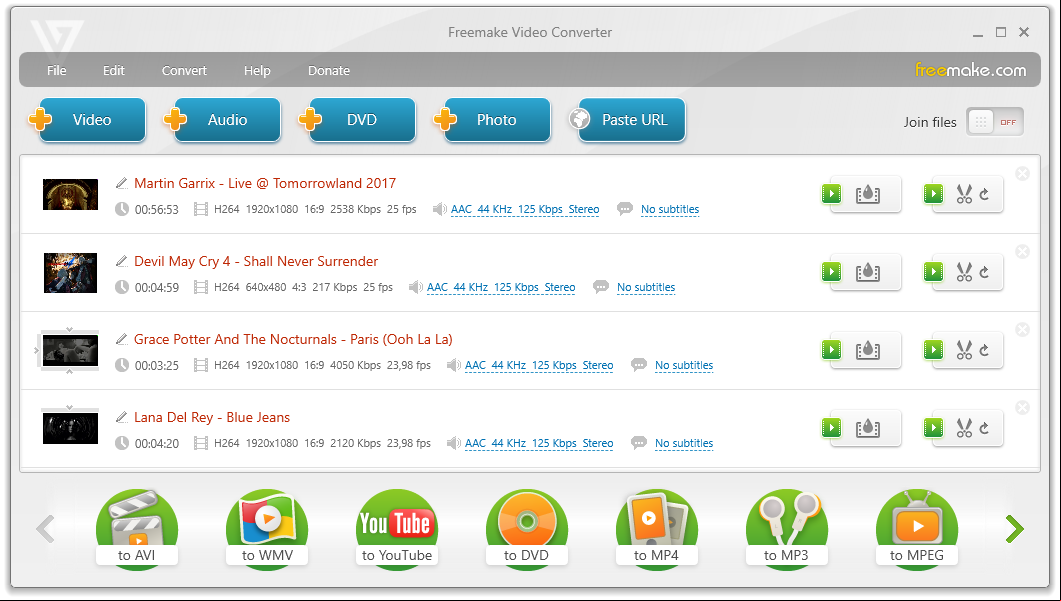Remove the Martin Garrix video from list

[x=1022, y=174]
